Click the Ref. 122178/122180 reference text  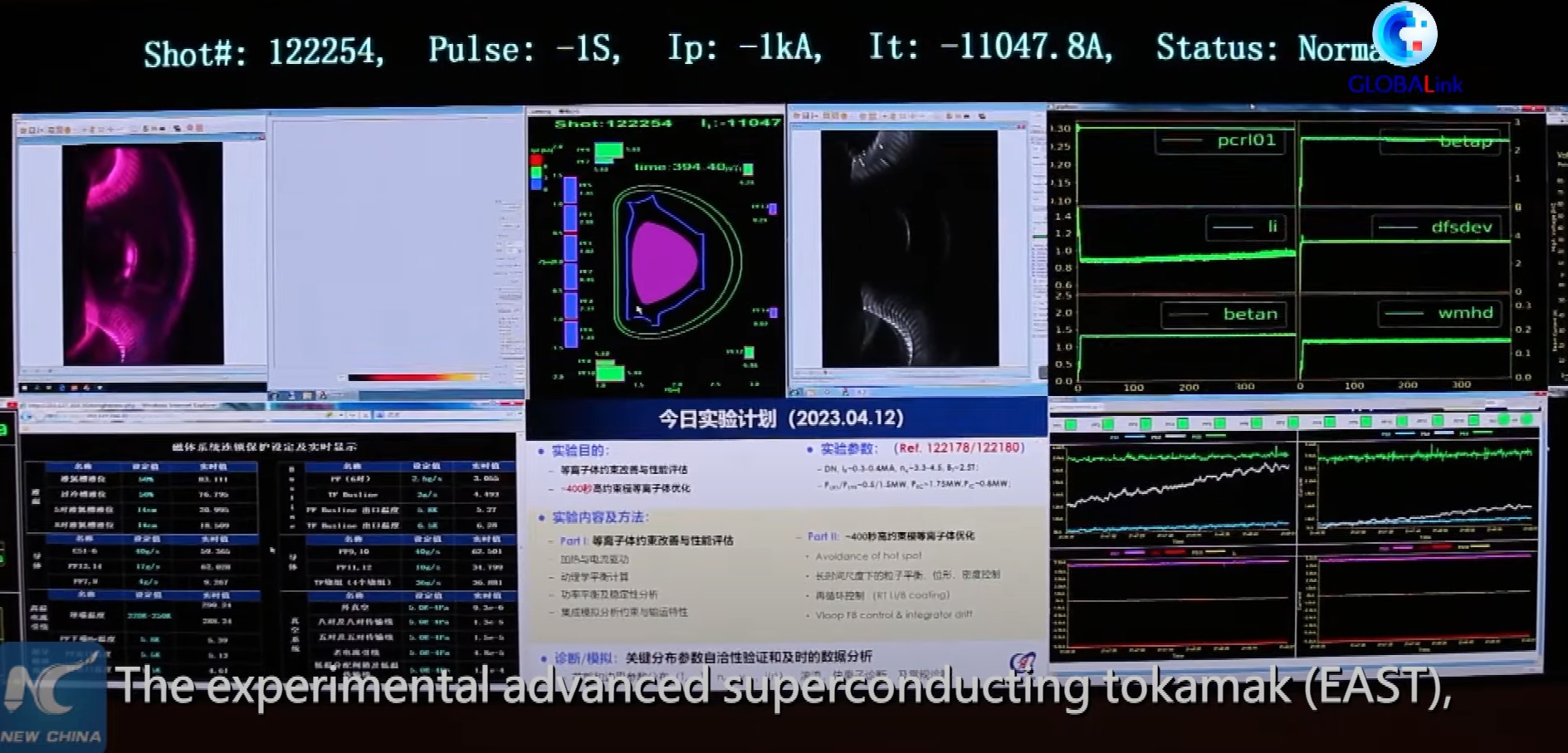coord(959,448)
